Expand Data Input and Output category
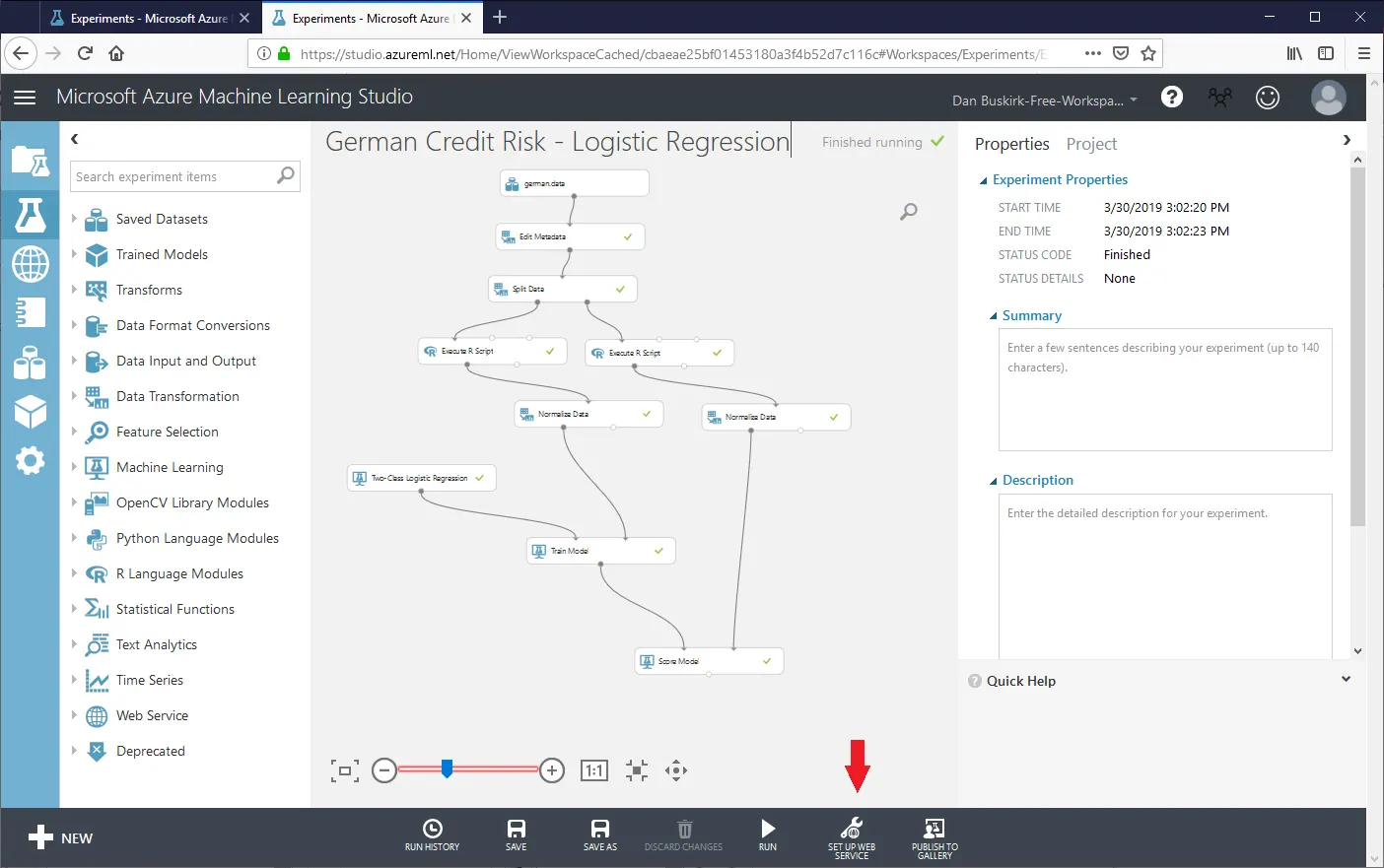Screen dimensions: 1384x868 (73, 361)
